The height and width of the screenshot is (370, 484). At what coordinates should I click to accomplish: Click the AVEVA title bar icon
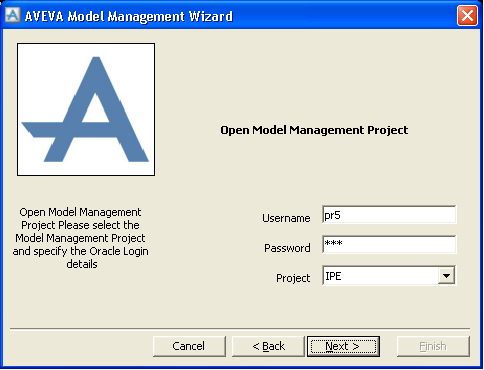pos(13,15)
